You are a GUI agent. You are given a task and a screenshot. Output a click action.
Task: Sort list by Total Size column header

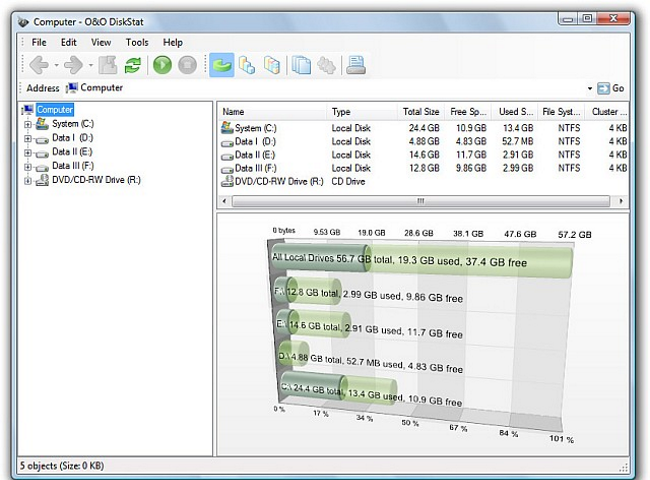[x=421, y=112]
